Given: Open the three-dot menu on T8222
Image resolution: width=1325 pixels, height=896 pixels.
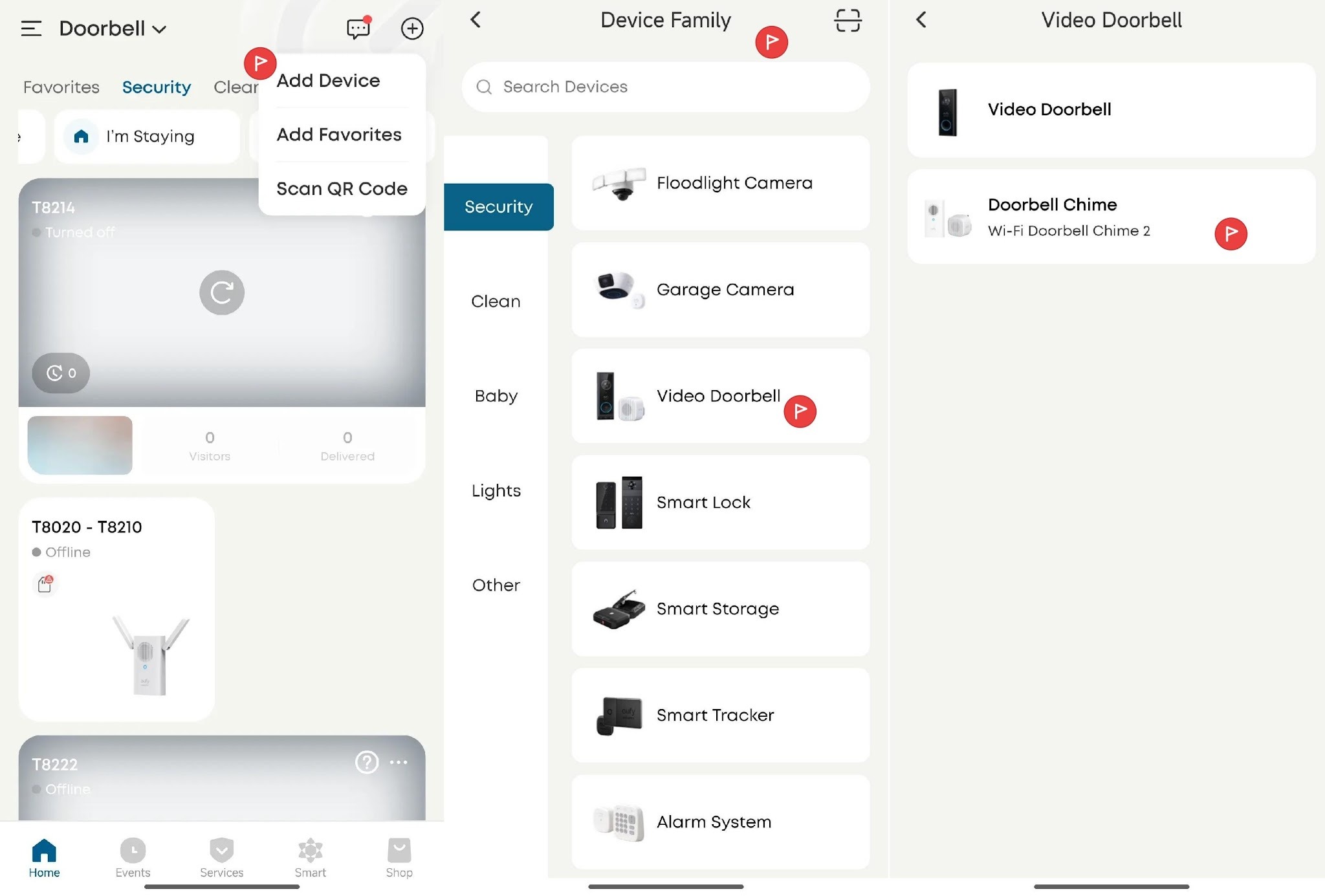Looking at the screenshot, I should tap(399, 762).
